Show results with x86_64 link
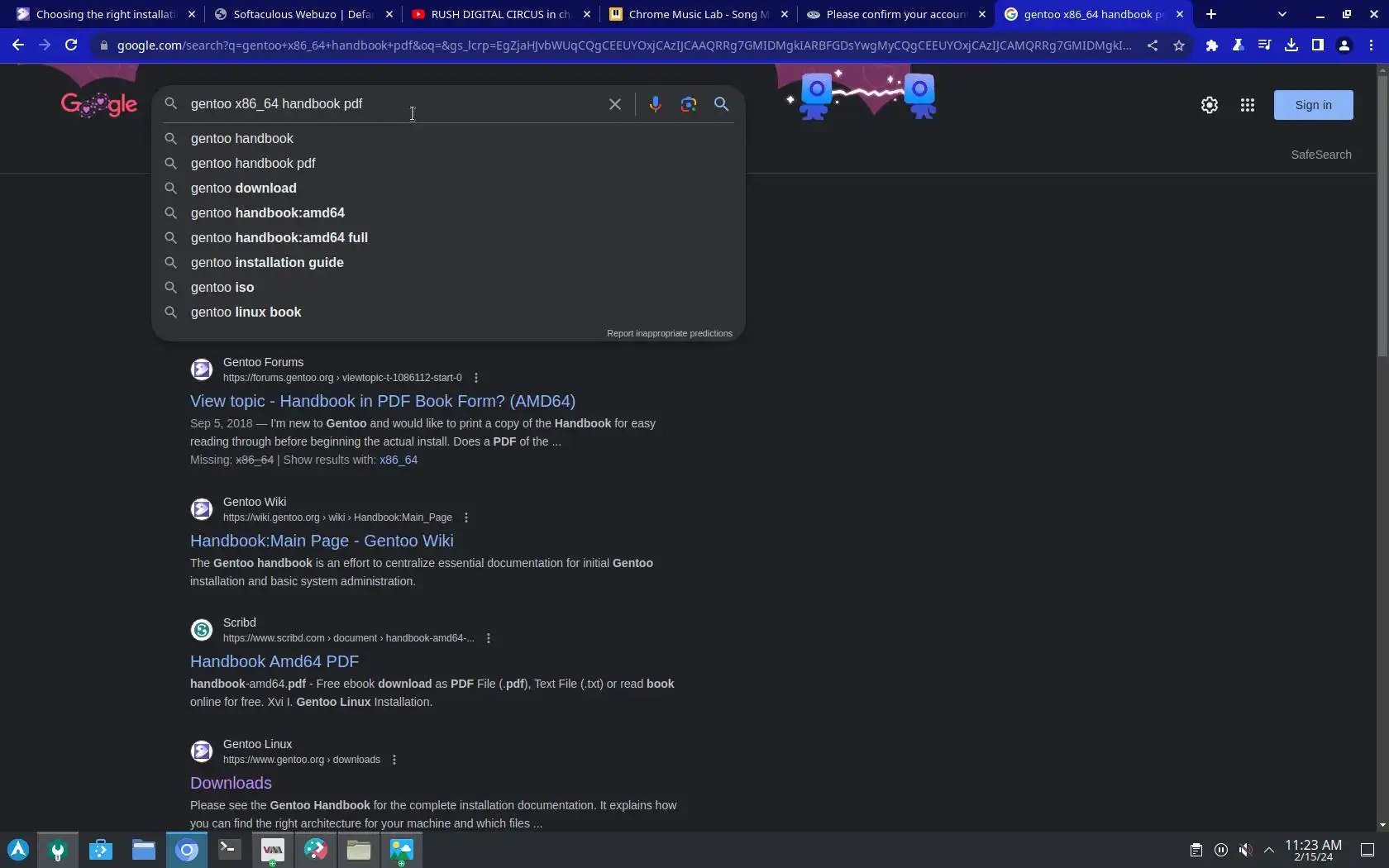This screenshot has width=1389, height=868. (x=399, y=460)
